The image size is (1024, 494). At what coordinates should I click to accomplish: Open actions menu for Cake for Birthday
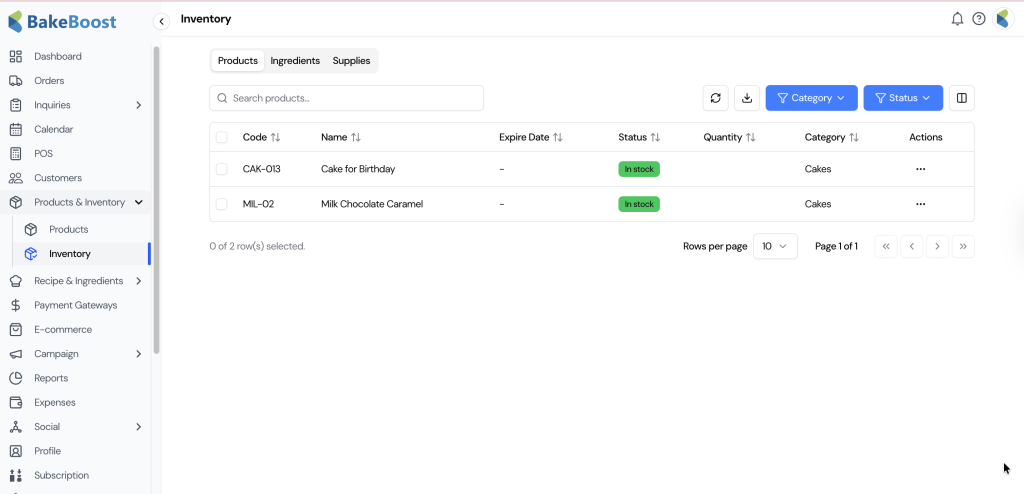[x=920, y=169]
